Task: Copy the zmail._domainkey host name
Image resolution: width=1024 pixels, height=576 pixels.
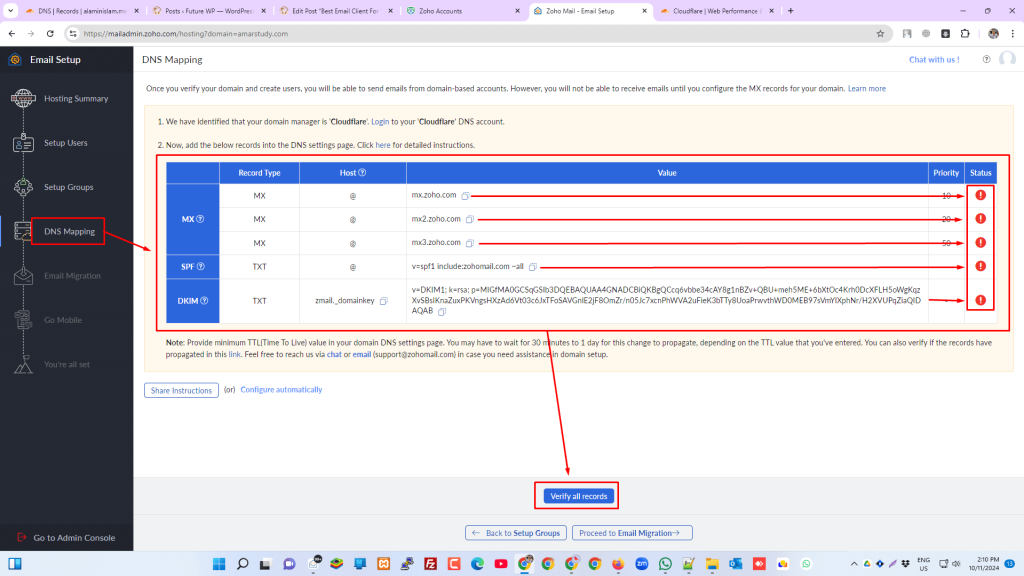Action: [384, 301]
